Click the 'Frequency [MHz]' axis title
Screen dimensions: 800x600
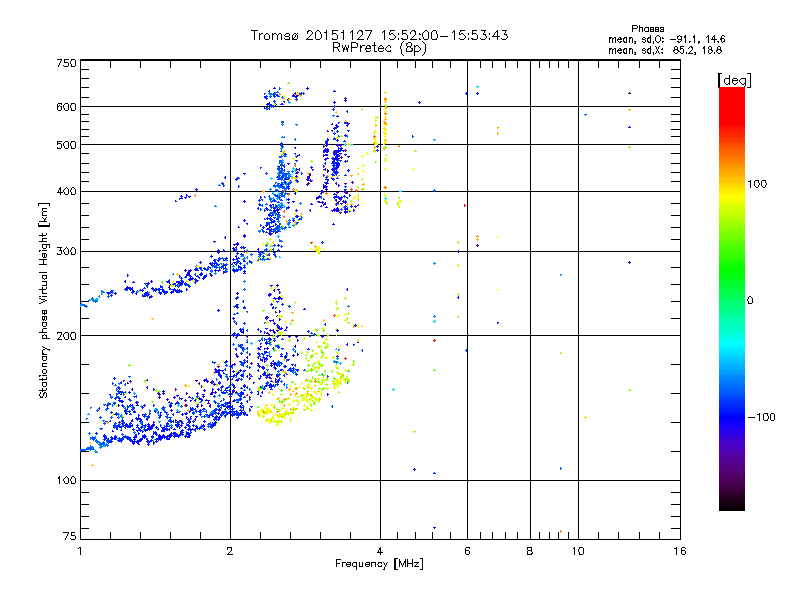[x=379, y=564]
